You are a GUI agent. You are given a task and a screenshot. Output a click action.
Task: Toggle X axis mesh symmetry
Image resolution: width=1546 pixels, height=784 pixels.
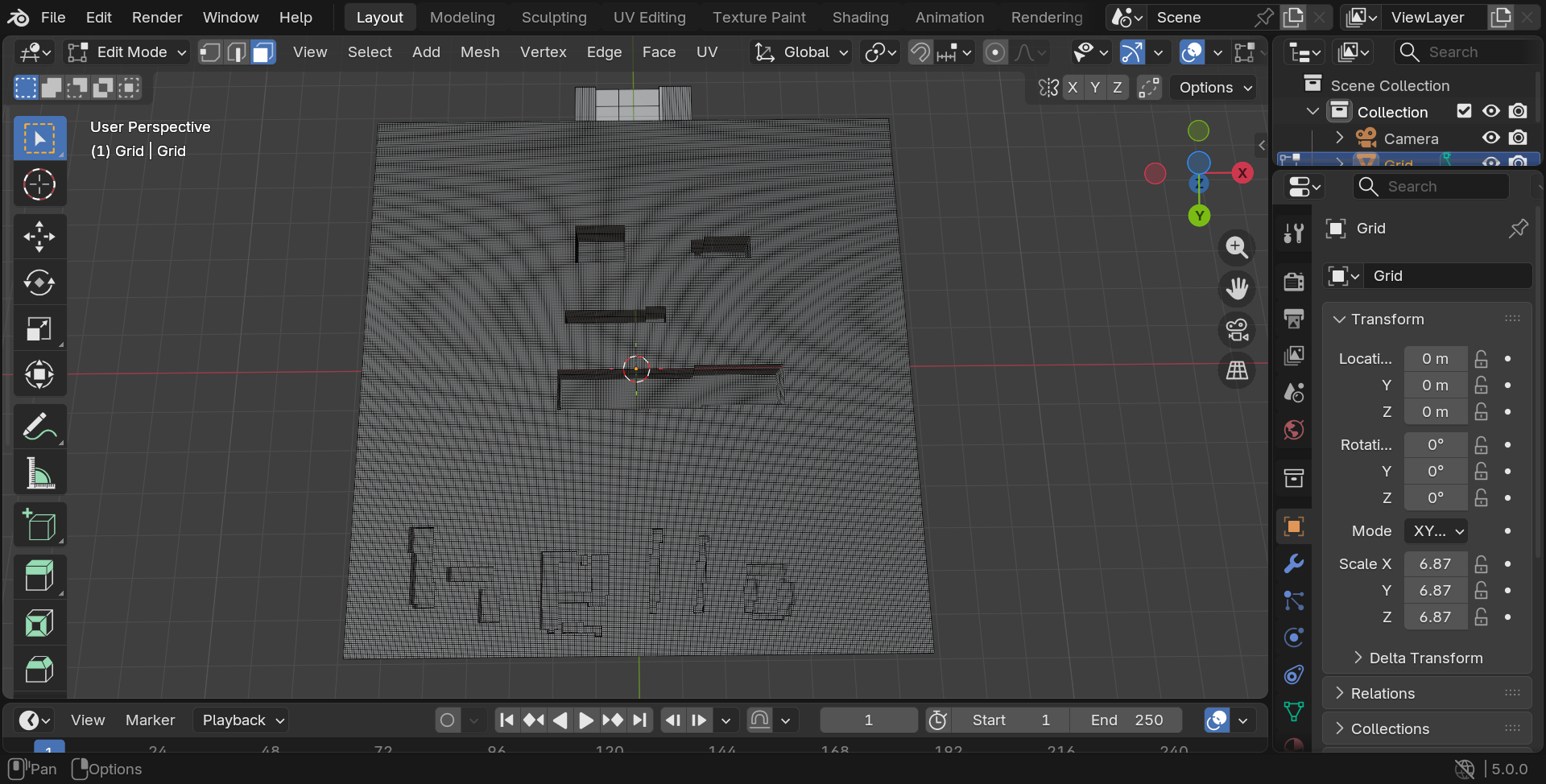[1073, 88]
